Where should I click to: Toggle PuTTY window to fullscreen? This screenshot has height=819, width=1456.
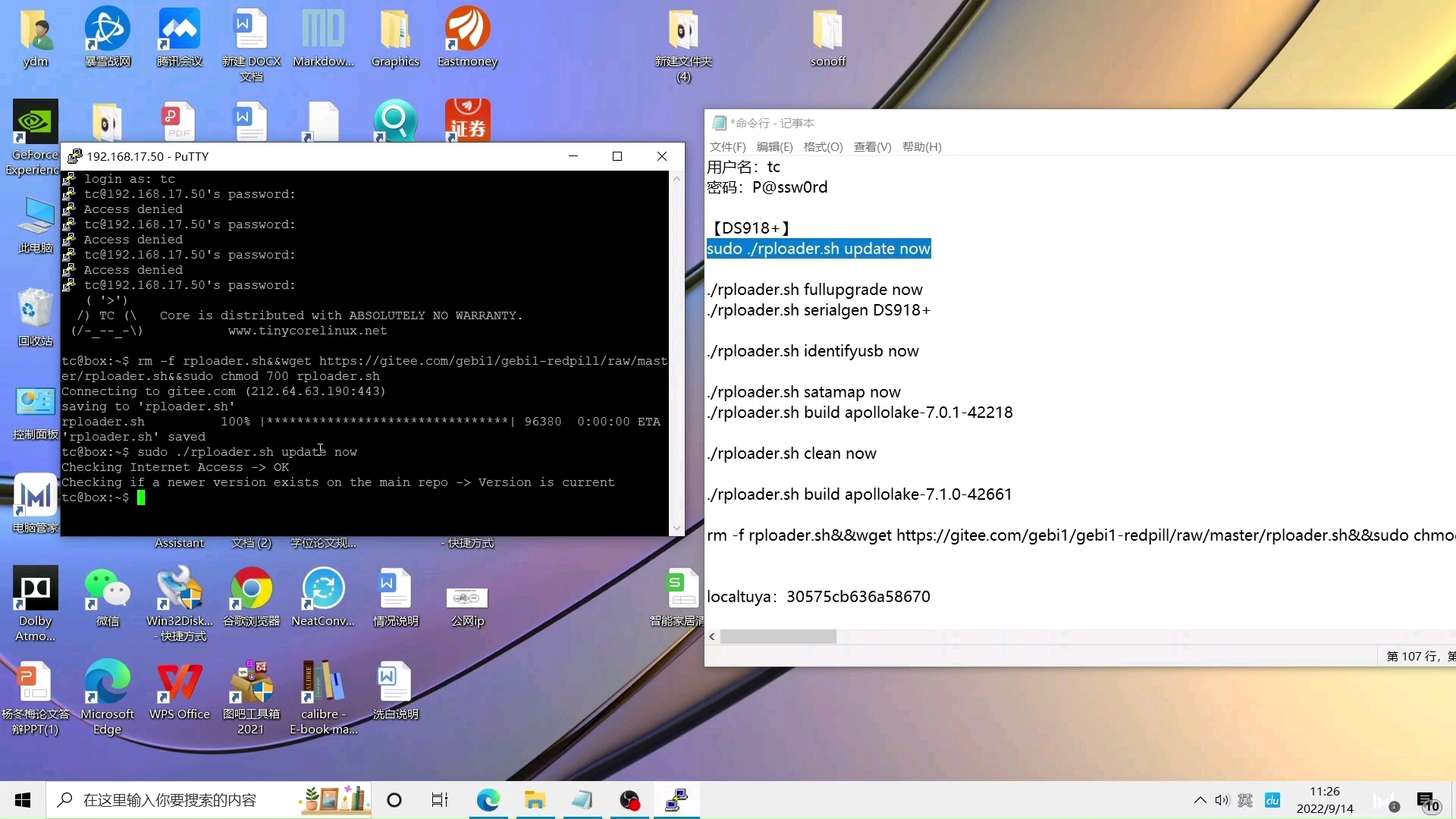(617, 156)
